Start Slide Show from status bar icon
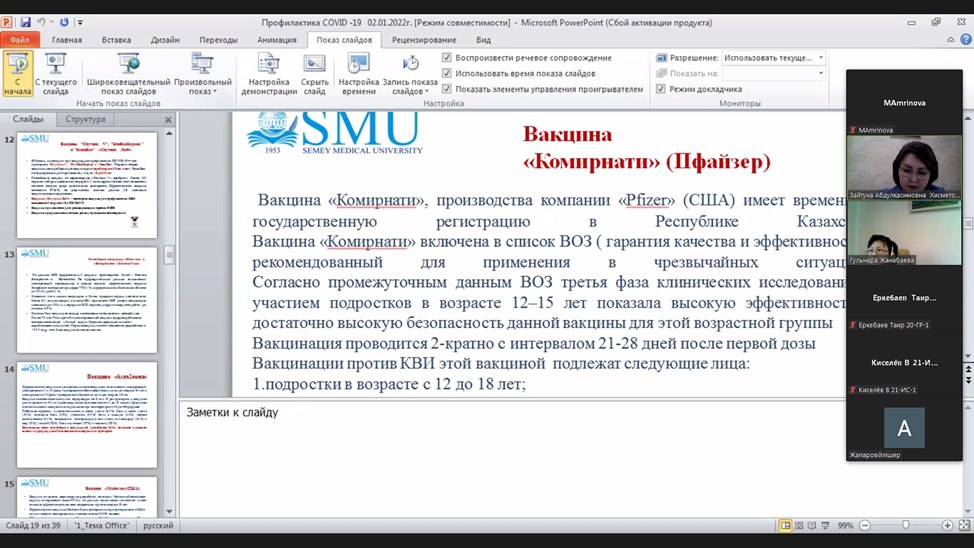Image resolution: width=974 pixels, height=548 pixels. click(826, 526)
